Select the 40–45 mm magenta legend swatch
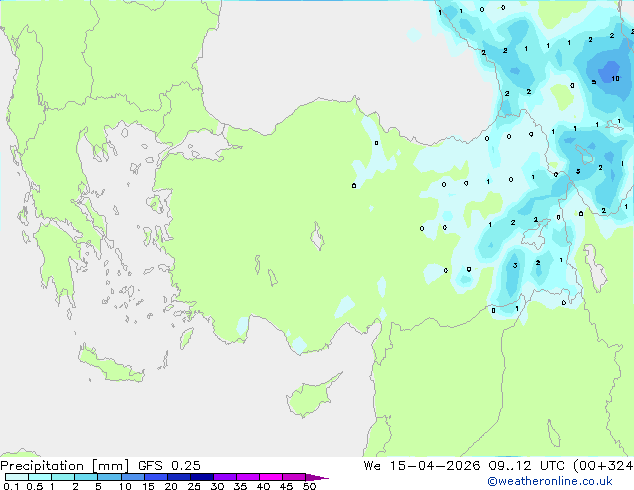 coord(271,477)
